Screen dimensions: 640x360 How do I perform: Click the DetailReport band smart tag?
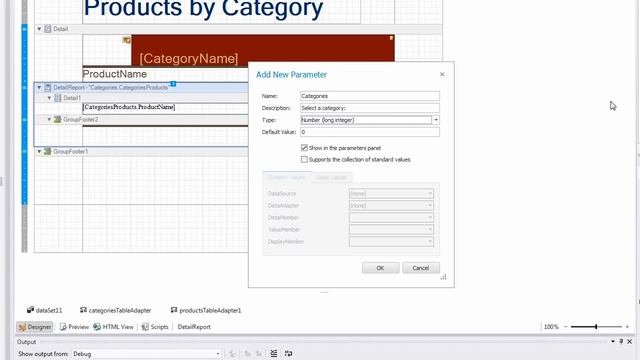pos(173,84)
